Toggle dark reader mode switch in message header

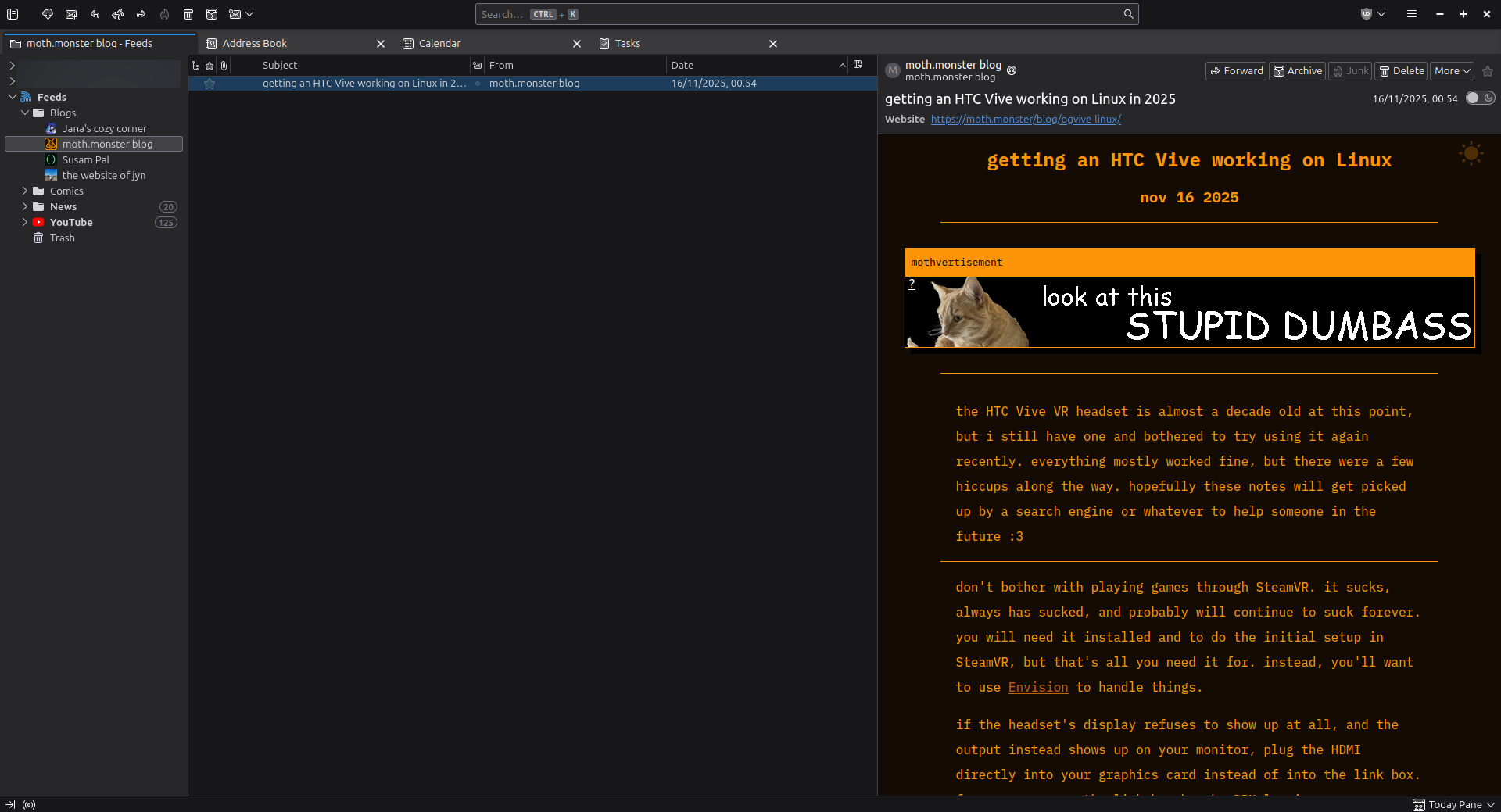(x=1480, y=98)
